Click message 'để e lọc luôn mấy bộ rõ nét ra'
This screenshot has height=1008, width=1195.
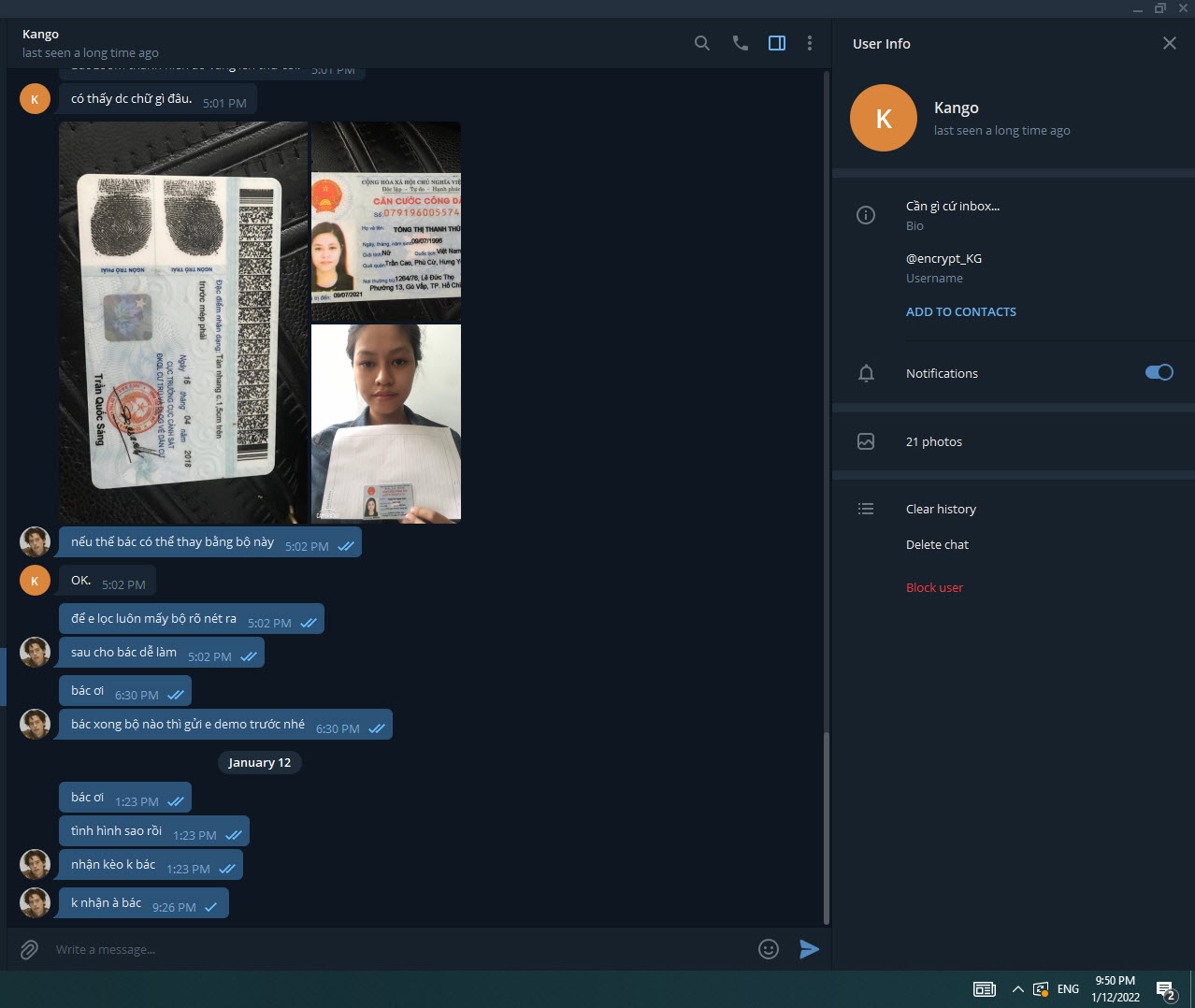point(192,619)
